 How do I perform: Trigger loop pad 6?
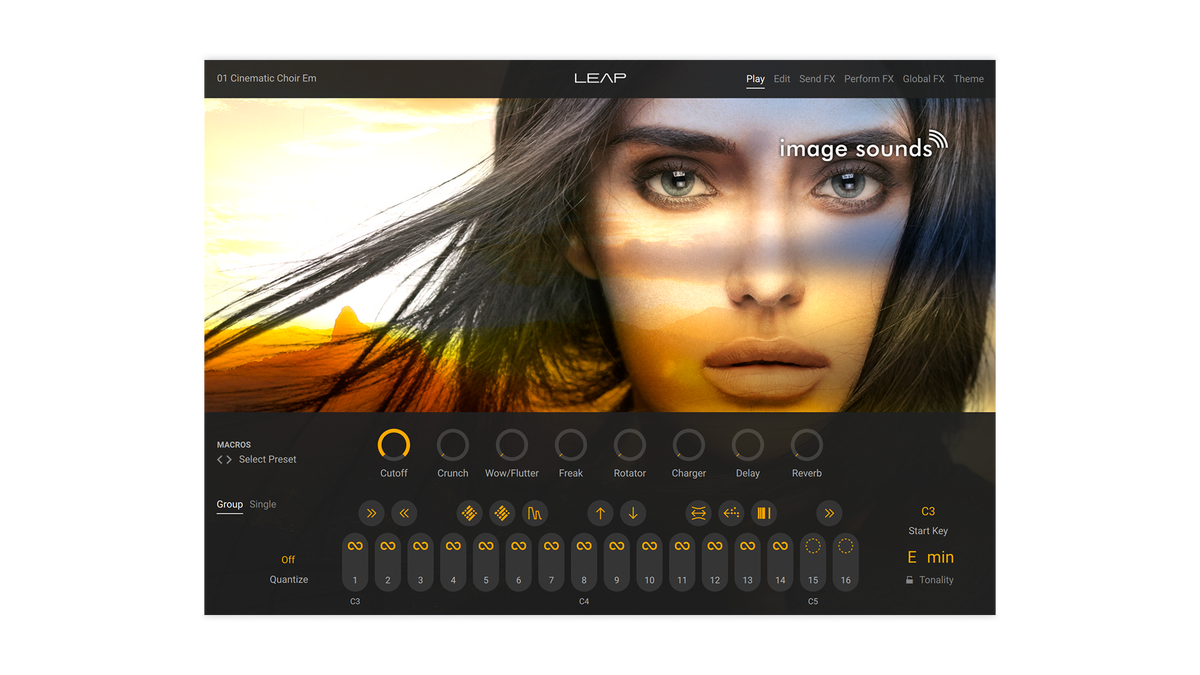(x=519, y=562)
